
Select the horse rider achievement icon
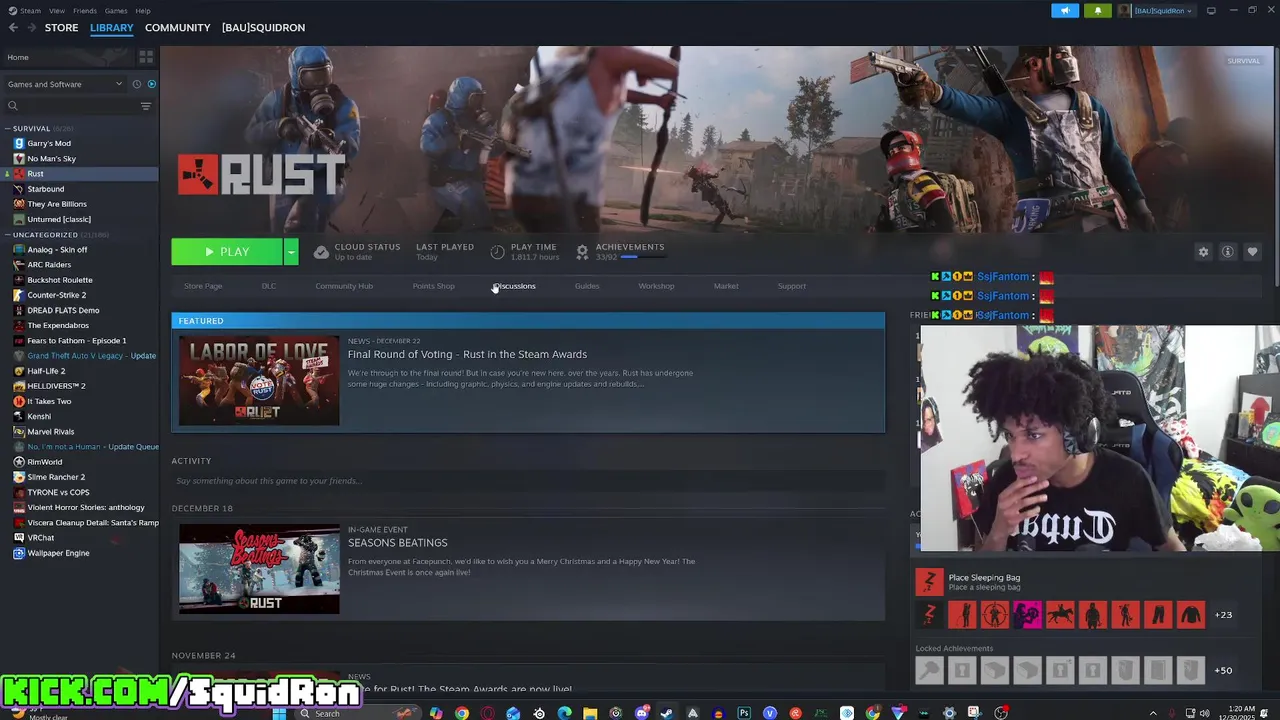tap(1060, 615)
